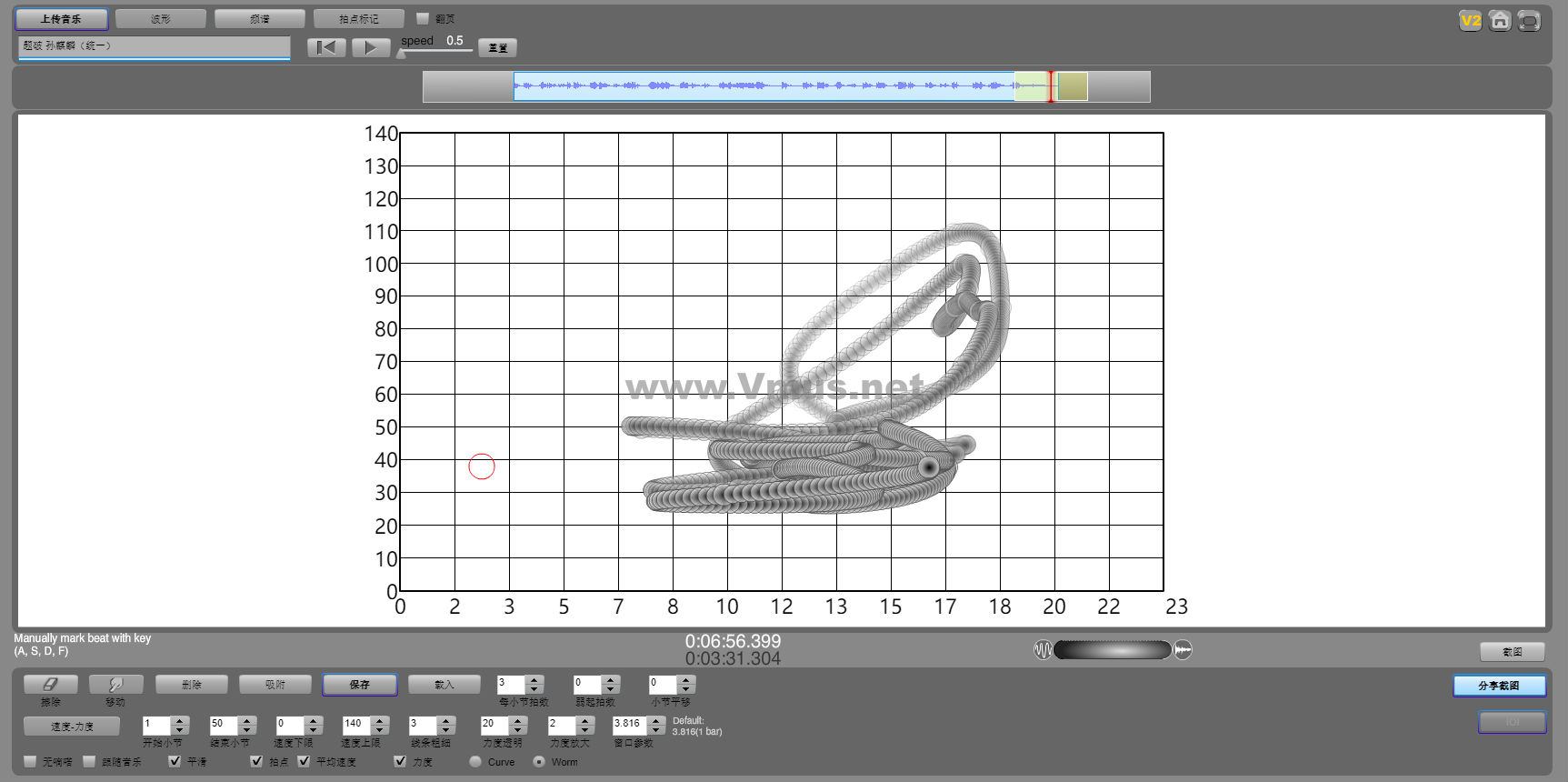Click the song title text field
Screen dimensions: 1568x782
pyautogui.click(x=155, y=46)
